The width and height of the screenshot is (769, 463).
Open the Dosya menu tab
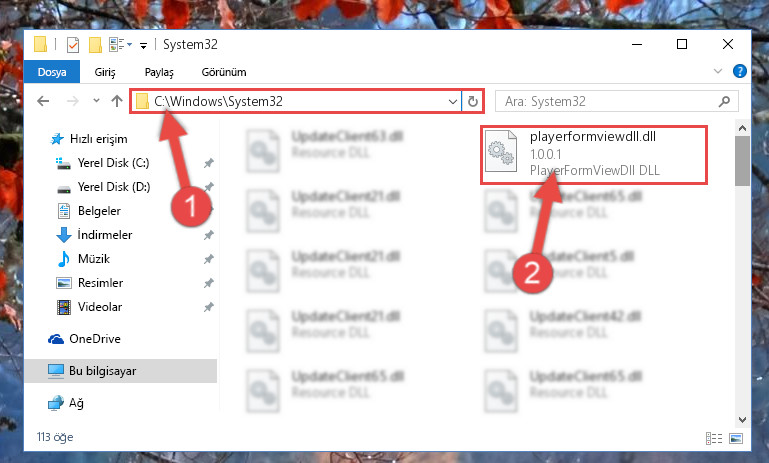point(52,72)
